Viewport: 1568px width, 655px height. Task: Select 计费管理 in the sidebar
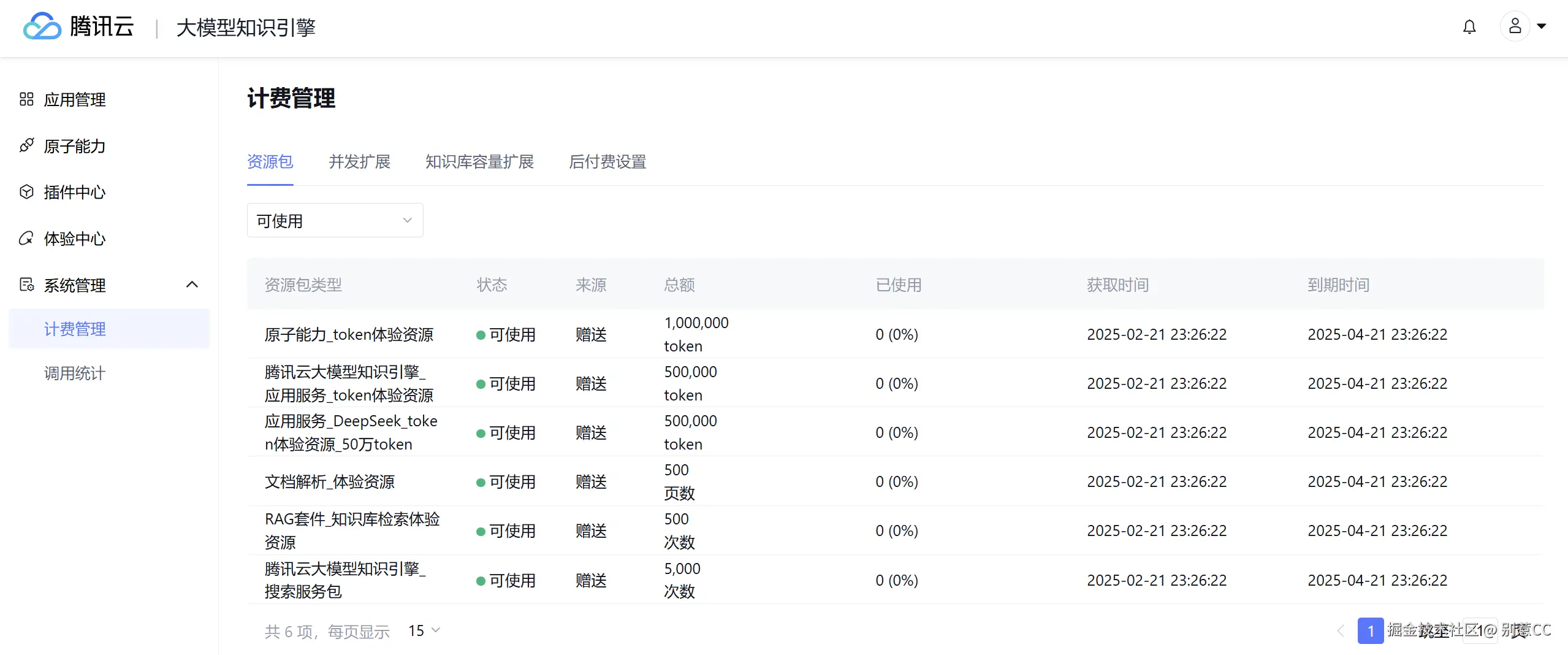pos(75,329)
